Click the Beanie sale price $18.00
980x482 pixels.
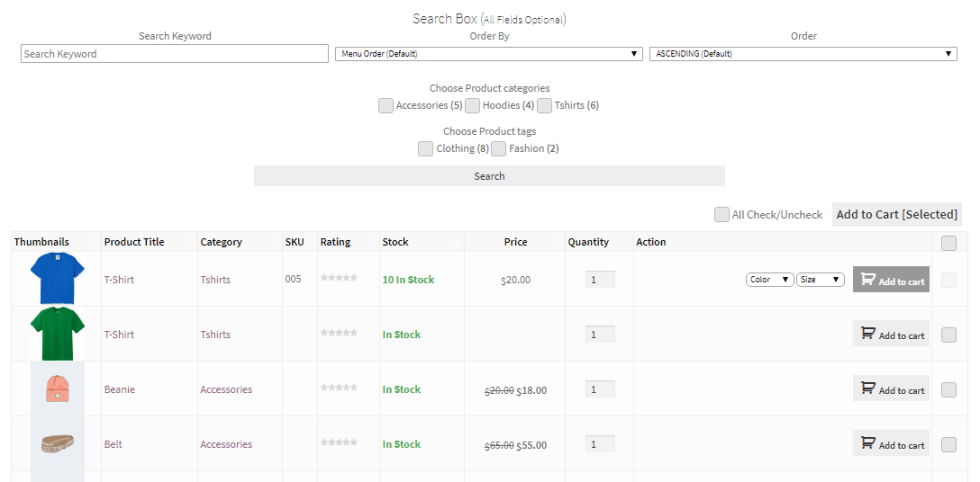531,391
